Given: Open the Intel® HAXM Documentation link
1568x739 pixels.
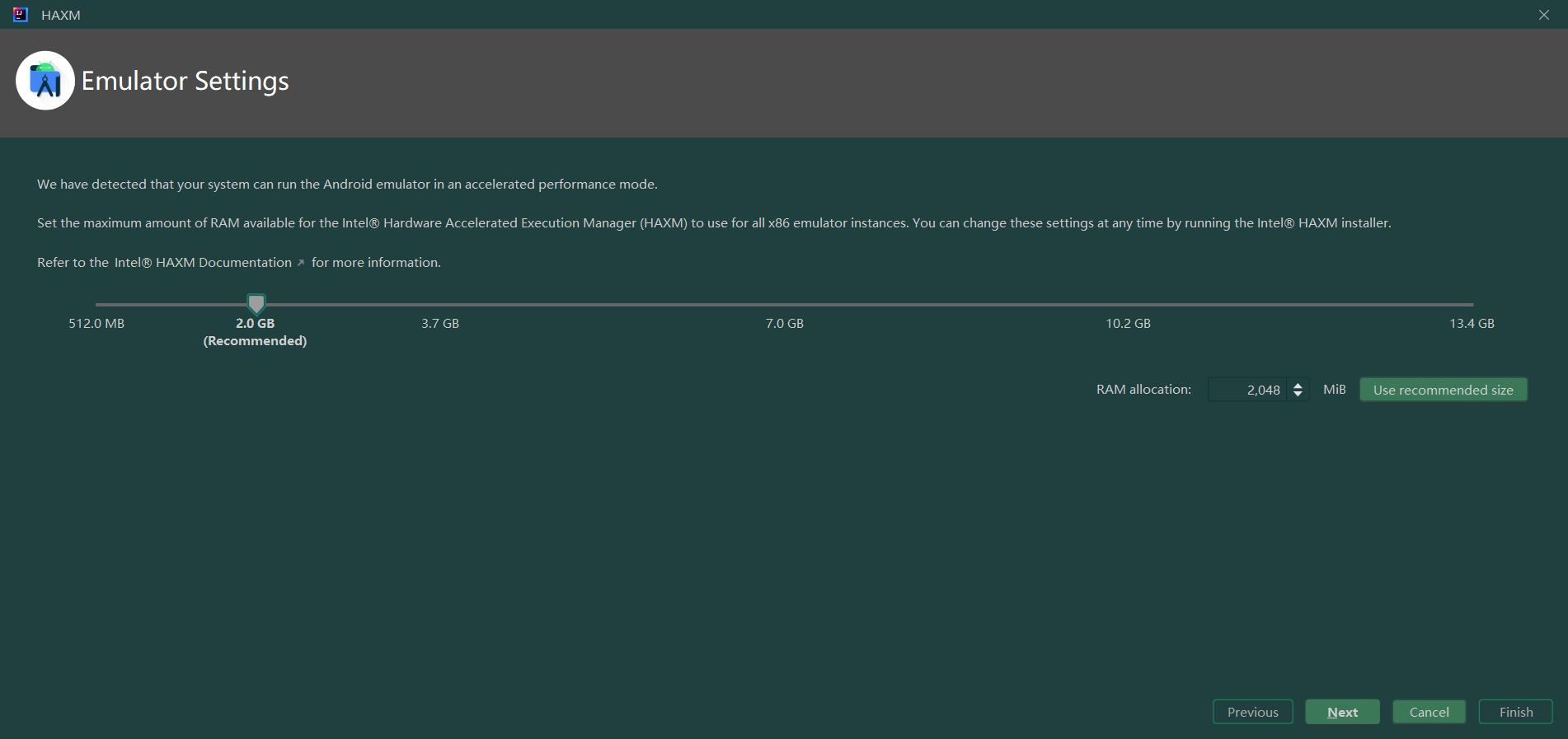Looking at the screenshot, I should point(203,262).
